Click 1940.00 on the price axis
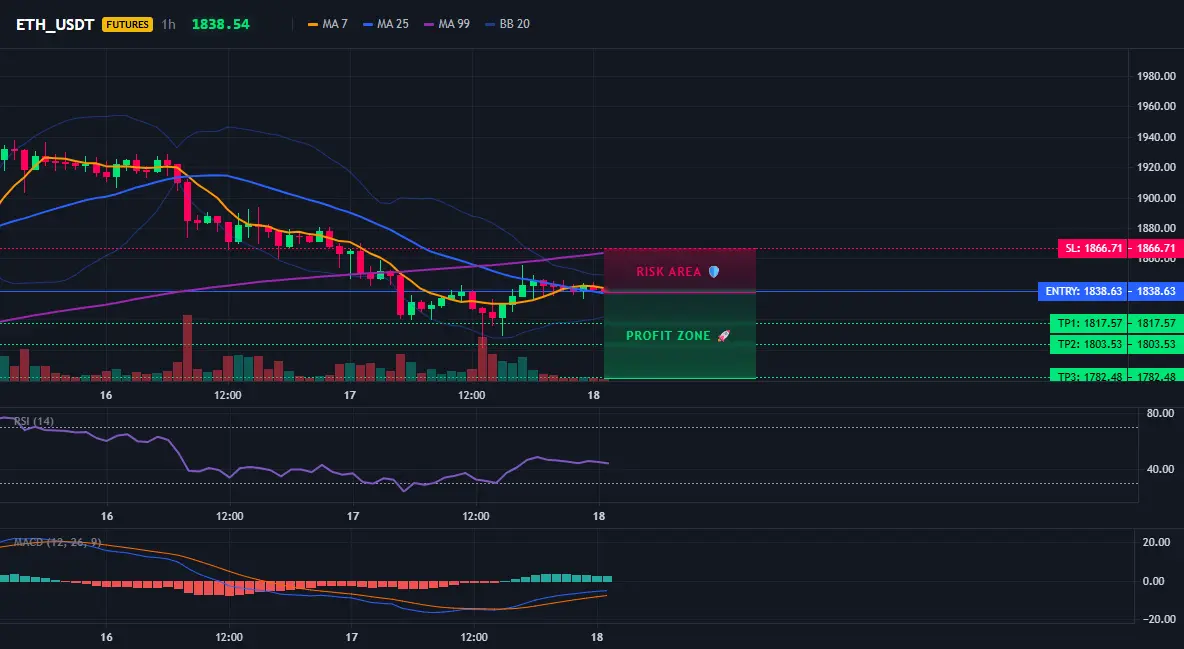Image resolution: width=1184 pixels, height=649 pixels. [x=1156, y=138]
